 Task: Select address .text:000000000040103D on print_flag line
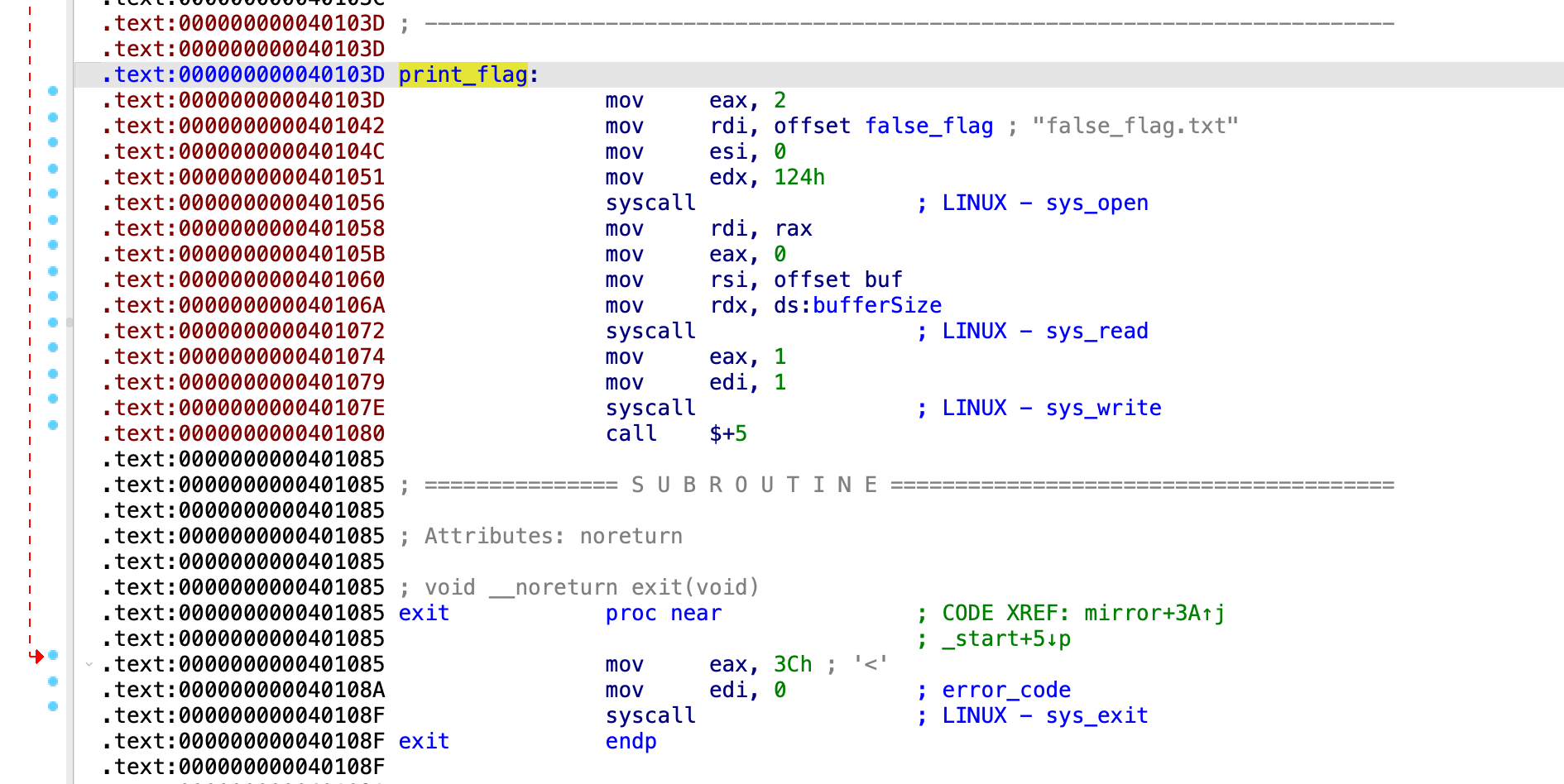tap(243, 75)
